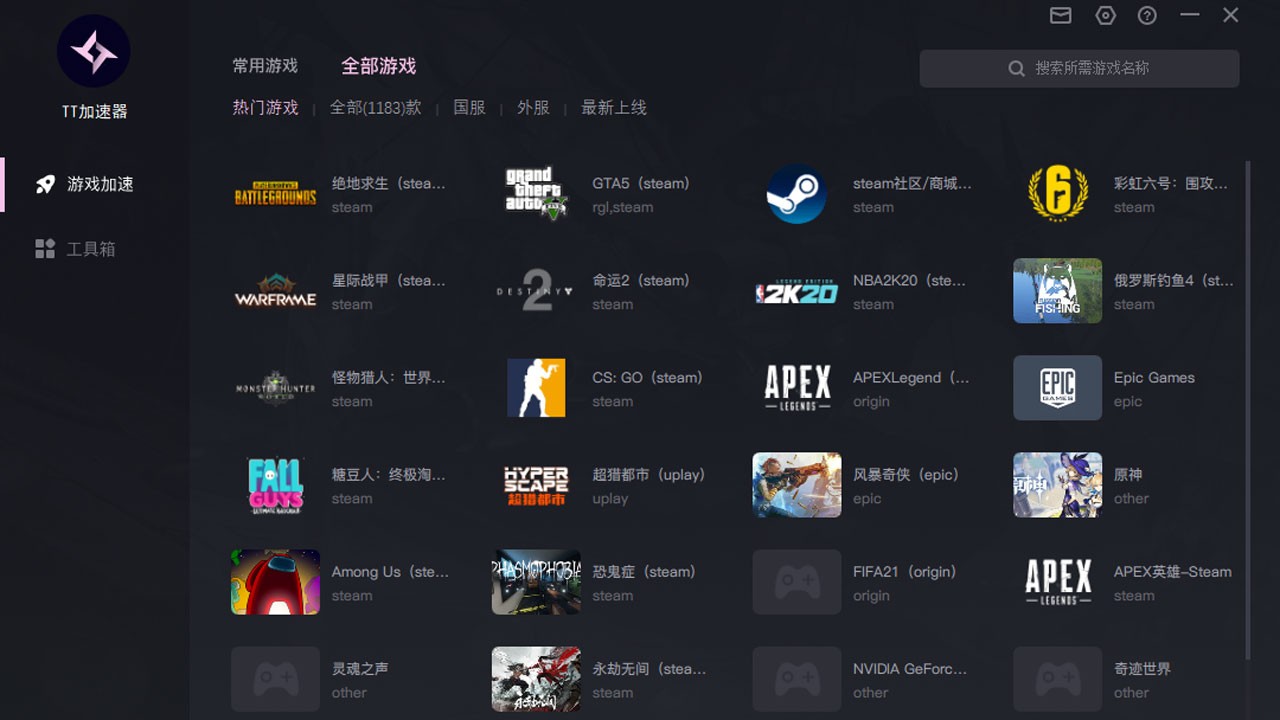Open the Russian Fishing 4 thumbnail
The height and width of the screenshot is (720, 1280).
click(x=1058, y=291)
